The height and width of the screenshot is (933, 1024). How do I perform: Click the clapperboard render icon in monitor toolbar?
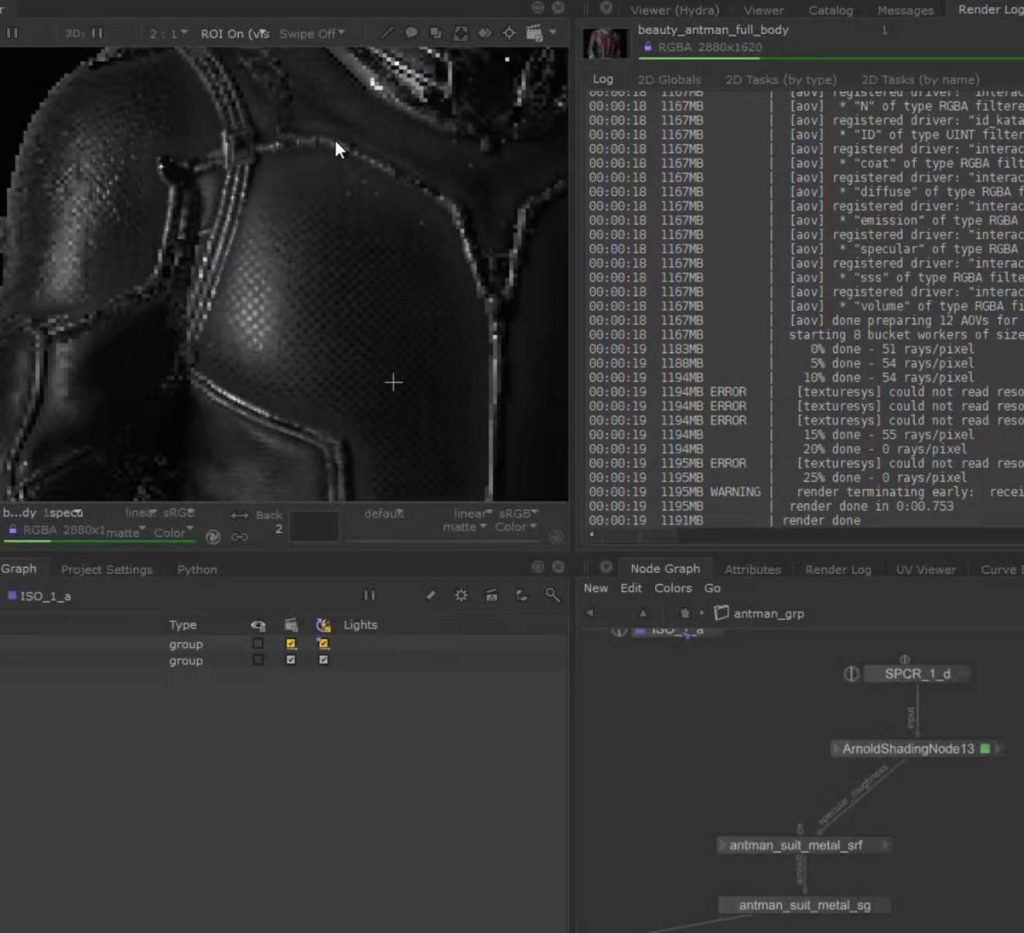click(x=534, y=33)
